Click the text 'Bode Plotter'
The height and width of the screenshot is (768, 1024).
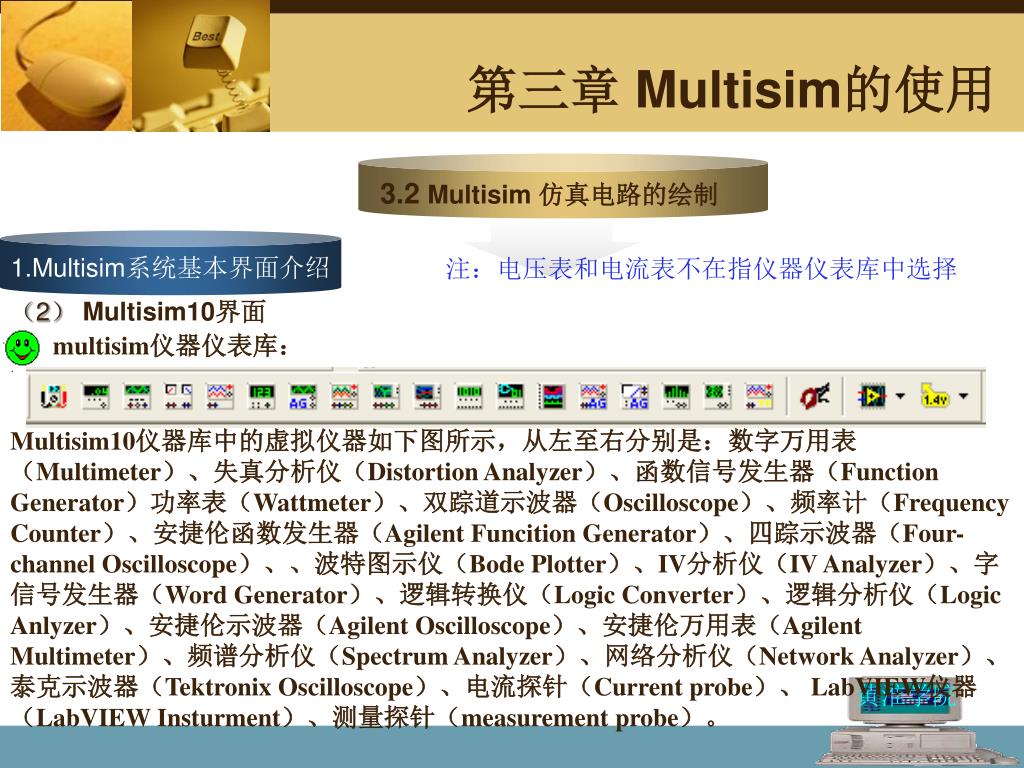538,564
